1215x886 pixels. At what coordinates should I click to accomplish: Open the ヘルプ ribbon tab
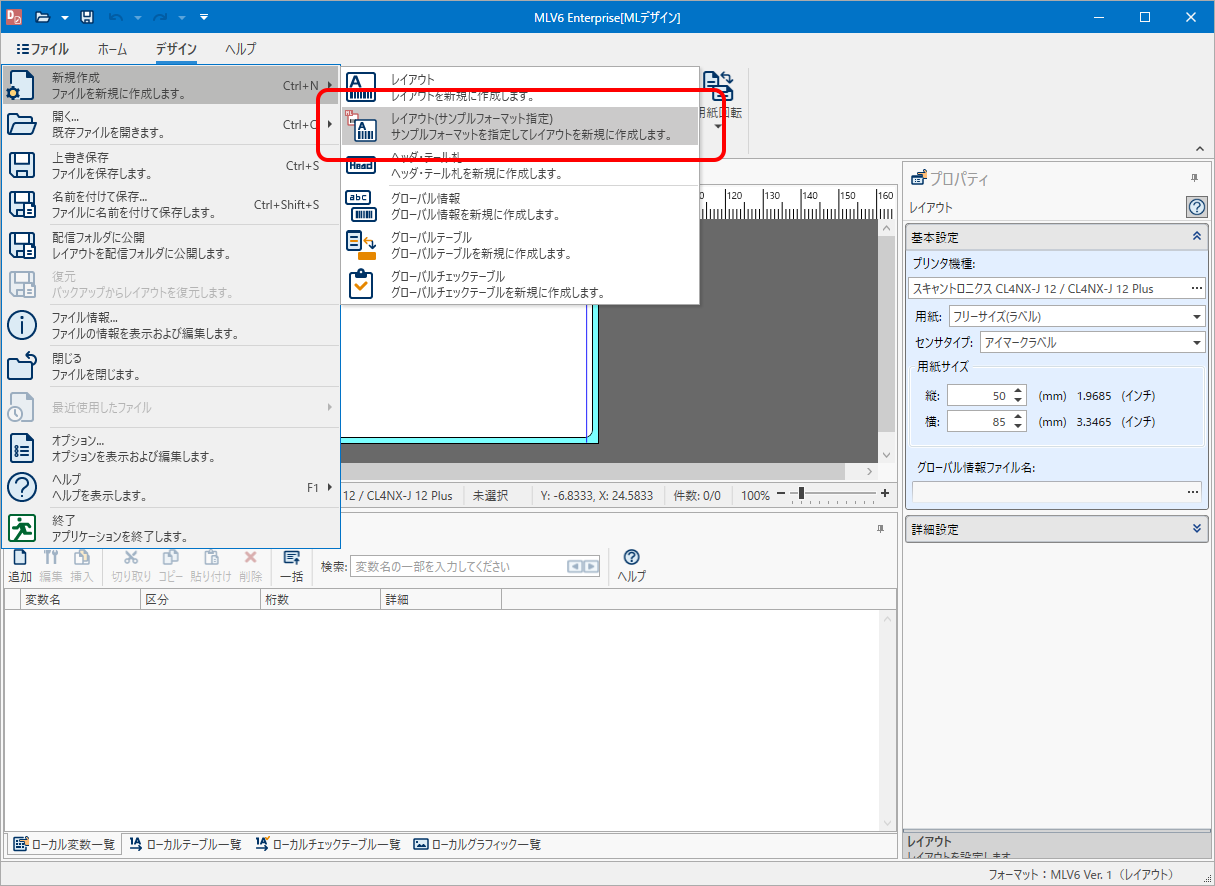240,49
